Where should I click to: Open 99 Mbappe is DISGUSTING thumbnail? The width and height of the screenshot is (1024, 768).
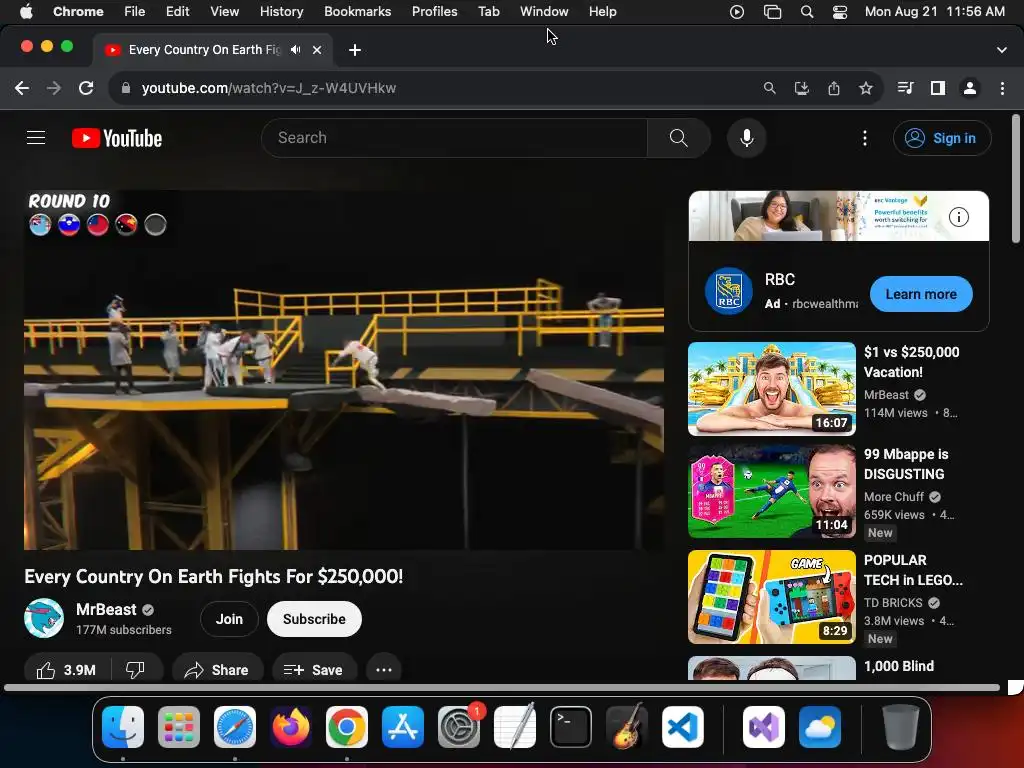(x=772, y=492)
